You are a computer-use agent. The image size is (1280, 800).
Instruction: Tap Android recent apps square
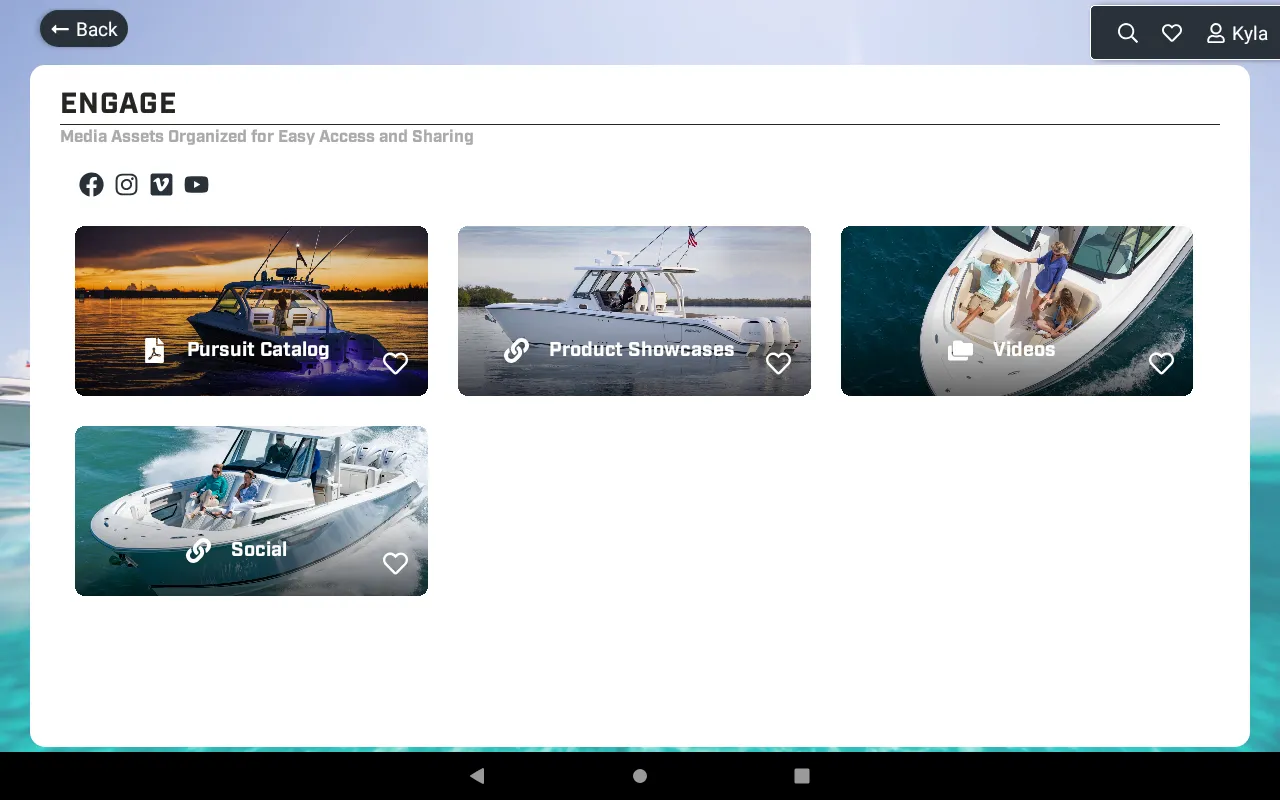click(x=801, y=775)
